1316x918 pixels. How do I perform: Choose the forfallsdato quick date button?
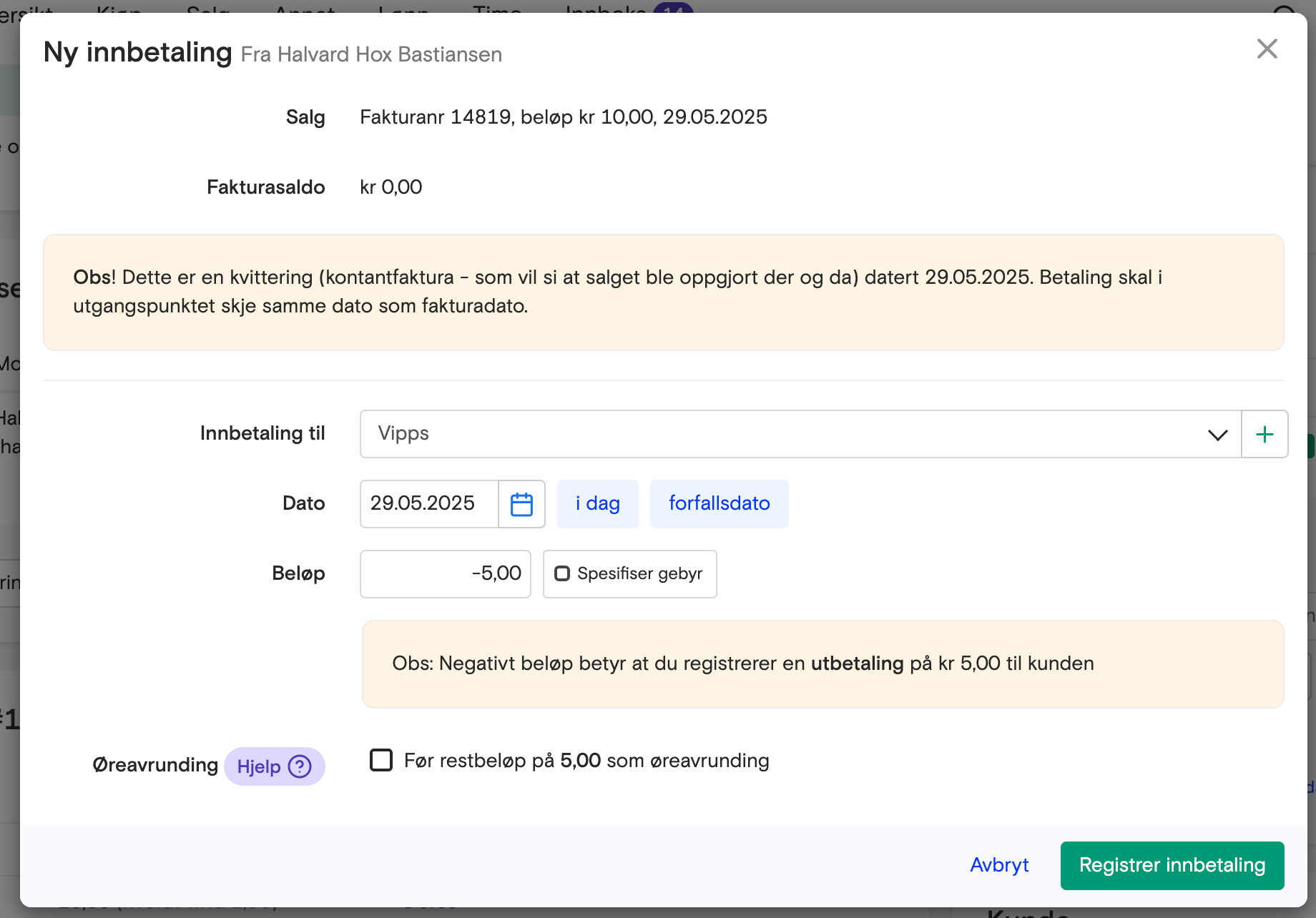coord(719,503)
